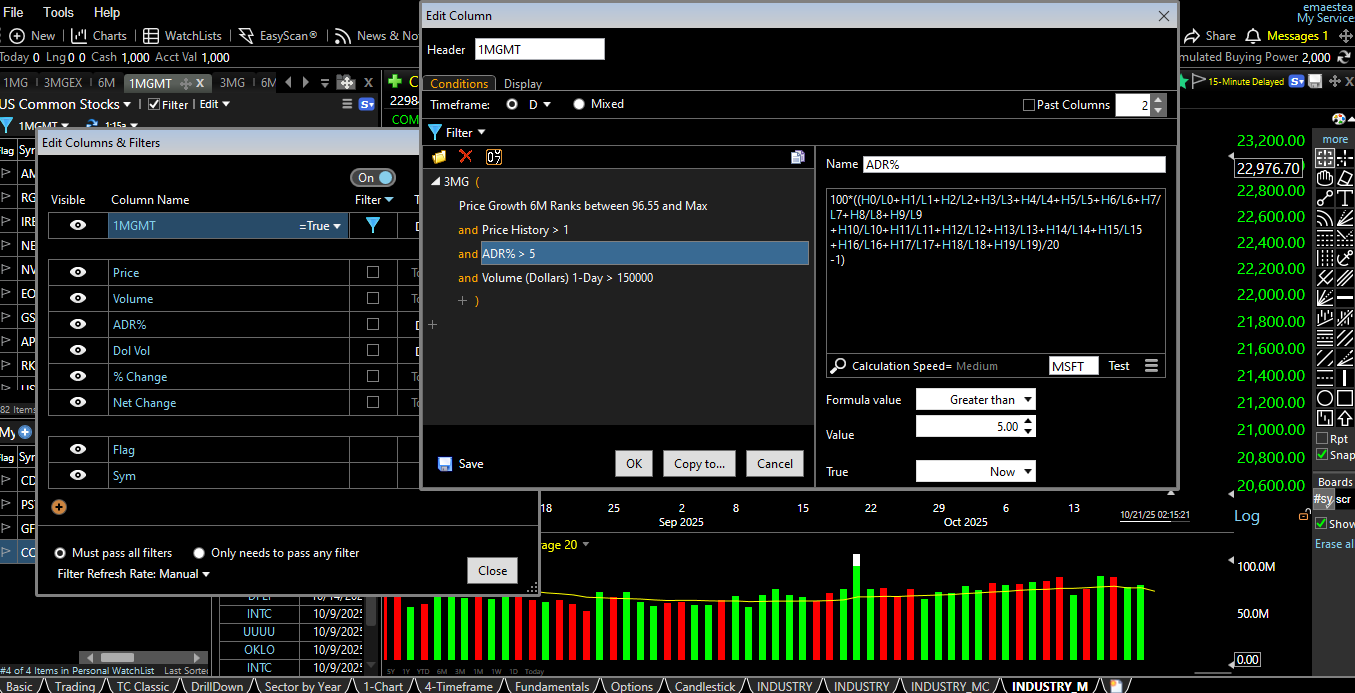Delete the selected condition with the red X
The height and width of the screenshot is (693, 1355).
point(465,157)
